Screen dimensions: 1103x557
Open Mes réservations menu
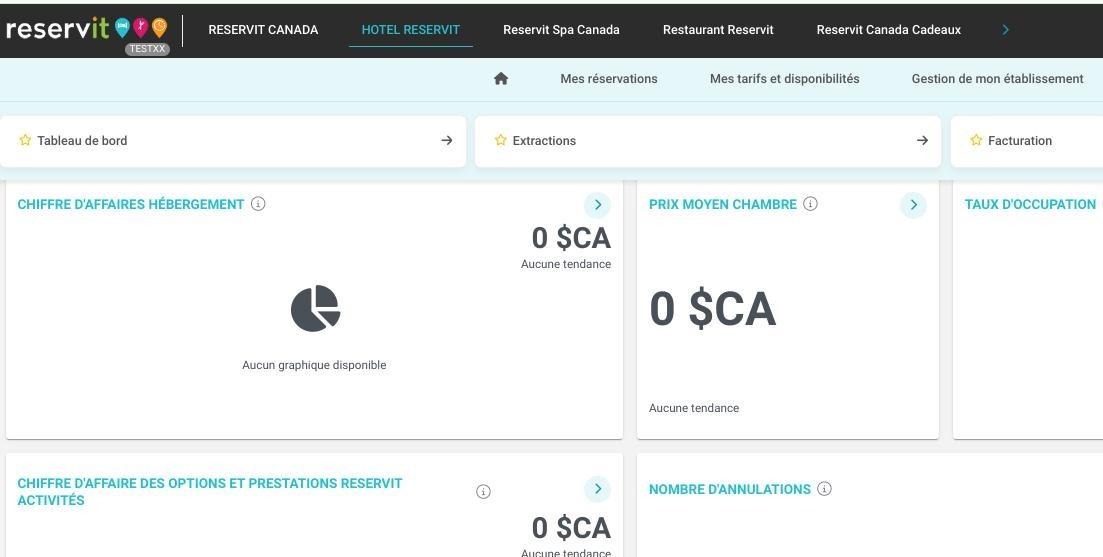coord(609,79)
